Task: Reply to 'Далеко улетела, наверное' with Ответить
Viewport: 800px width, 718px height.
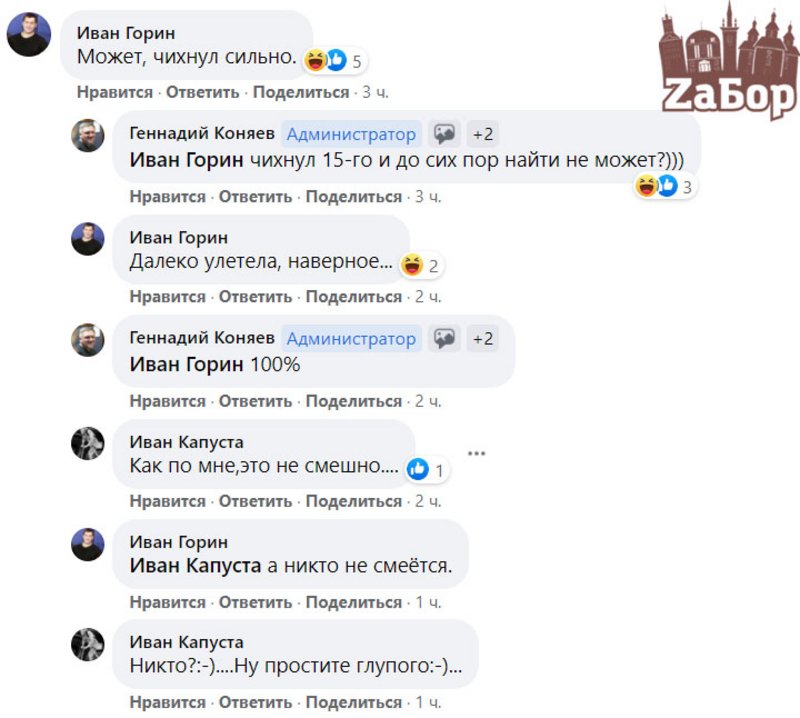Action: pos(255,297)
